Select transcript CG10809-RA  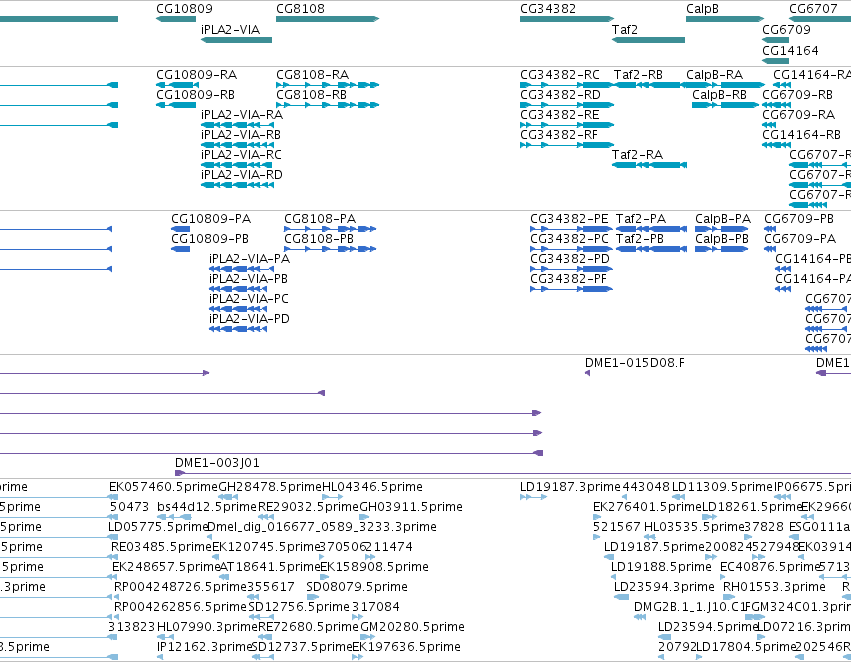coord(176,85)
